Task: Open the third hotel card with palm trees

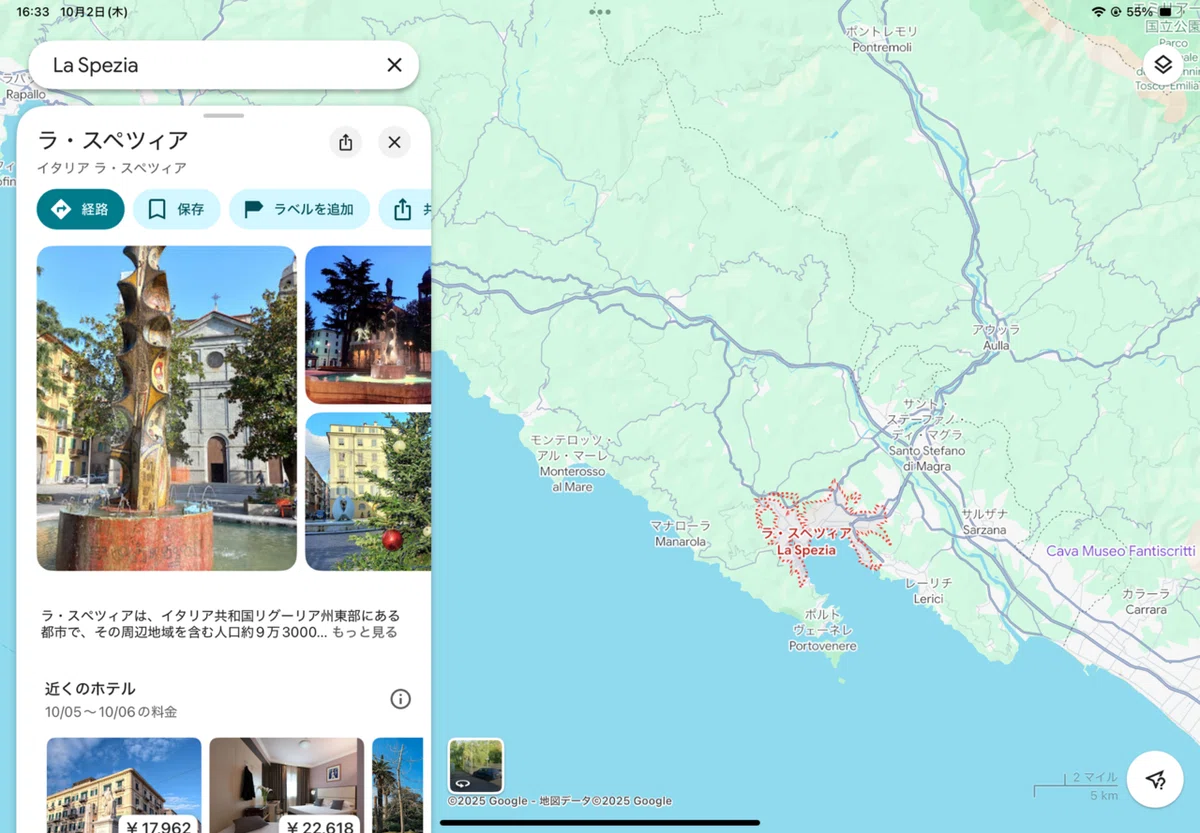Action: (398, 785)
